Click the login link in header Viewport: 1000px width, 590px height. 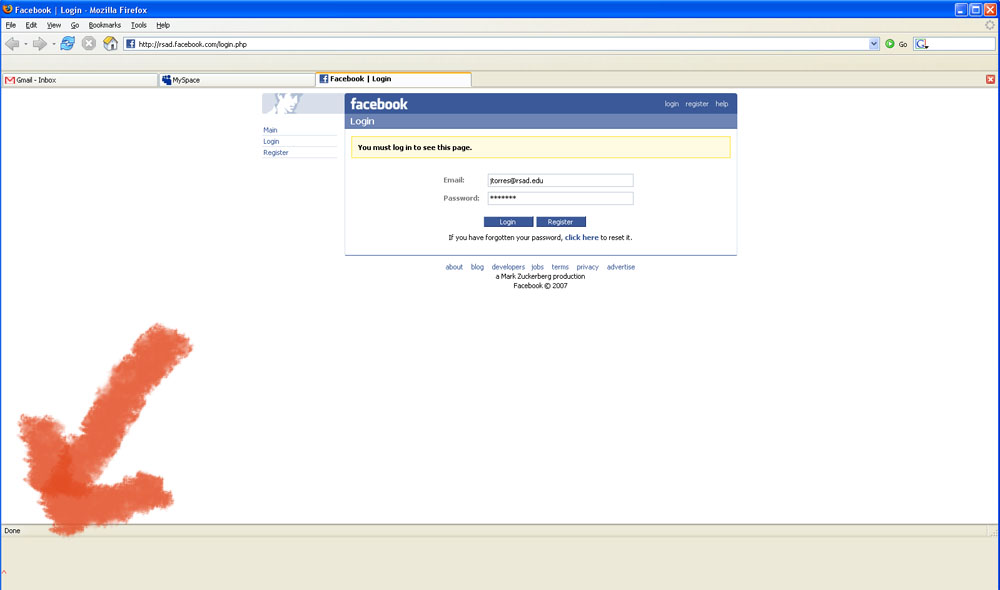(x=672, y=104)
